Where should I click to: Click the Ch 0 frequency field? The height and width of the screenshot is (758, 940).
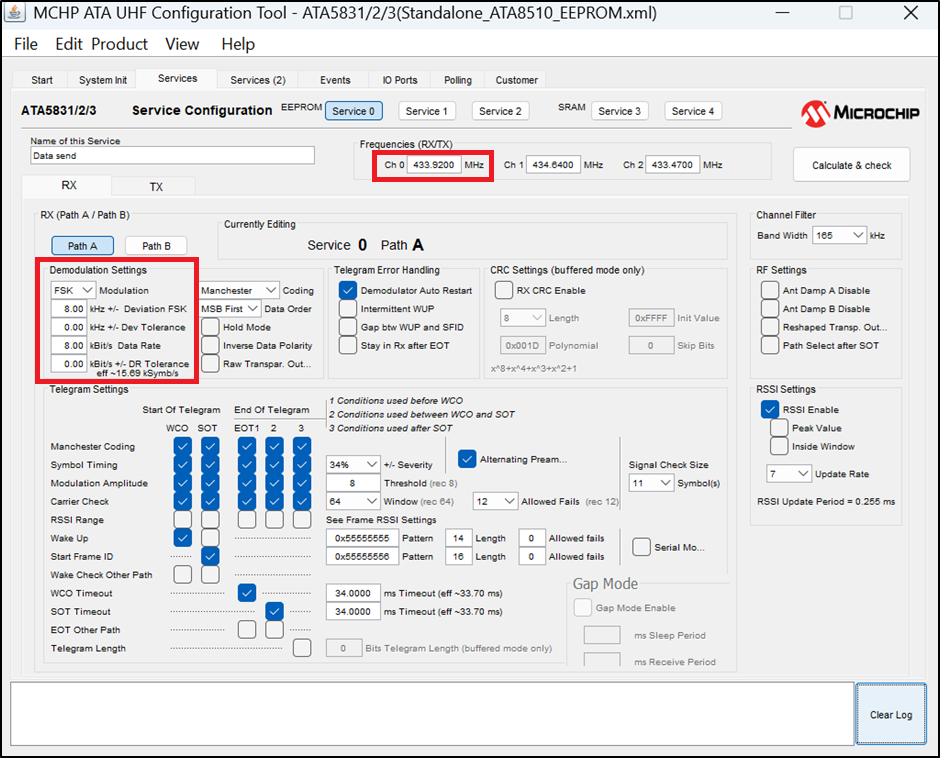pyautogui.click(x=434, y=164)
